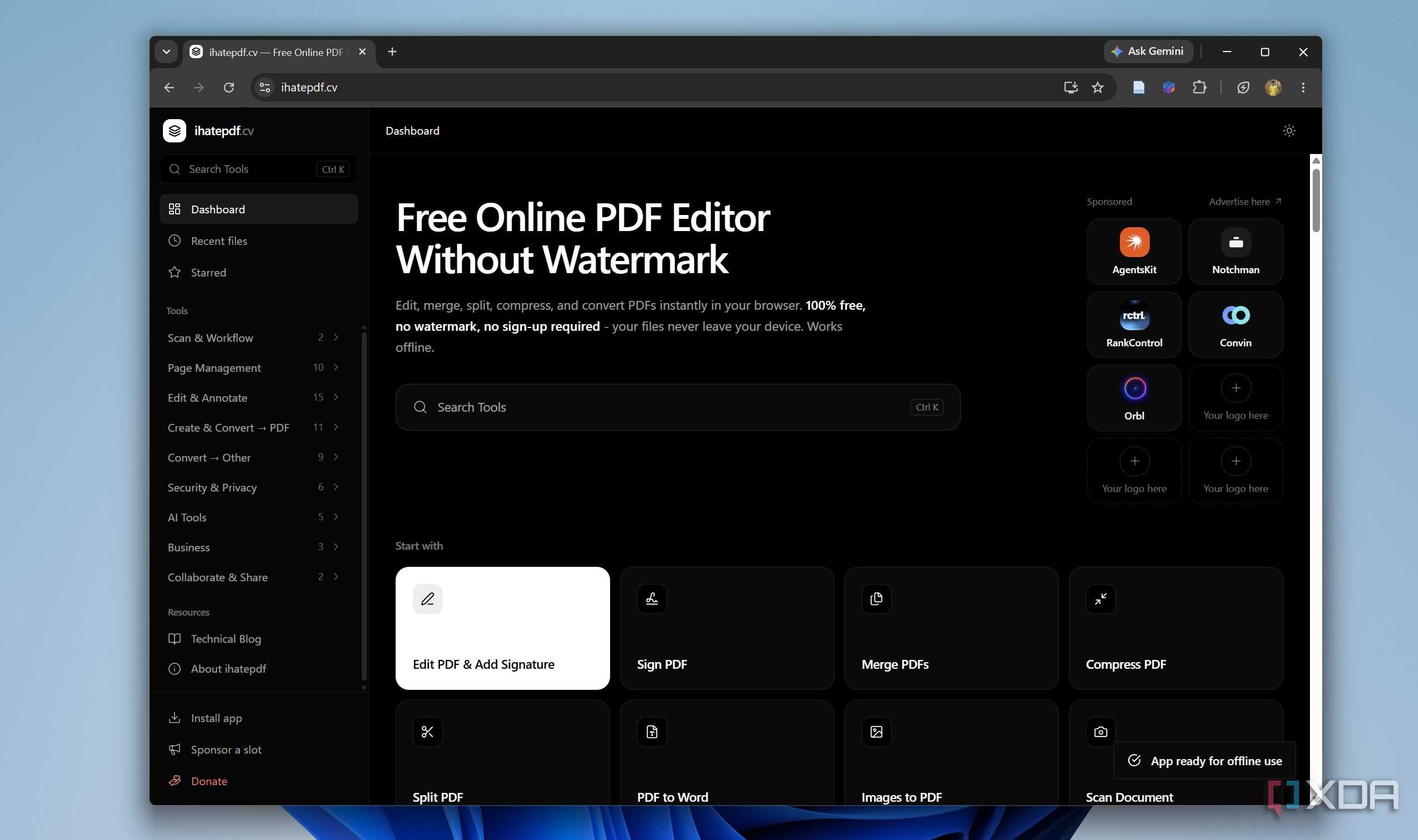
Task: Expand the Security & Privacy category
Action: [253, 488]
